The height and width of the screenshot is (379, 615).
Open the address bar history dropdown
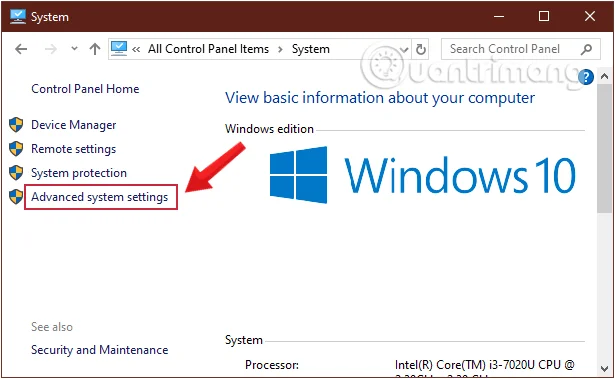tap(404, 49)
